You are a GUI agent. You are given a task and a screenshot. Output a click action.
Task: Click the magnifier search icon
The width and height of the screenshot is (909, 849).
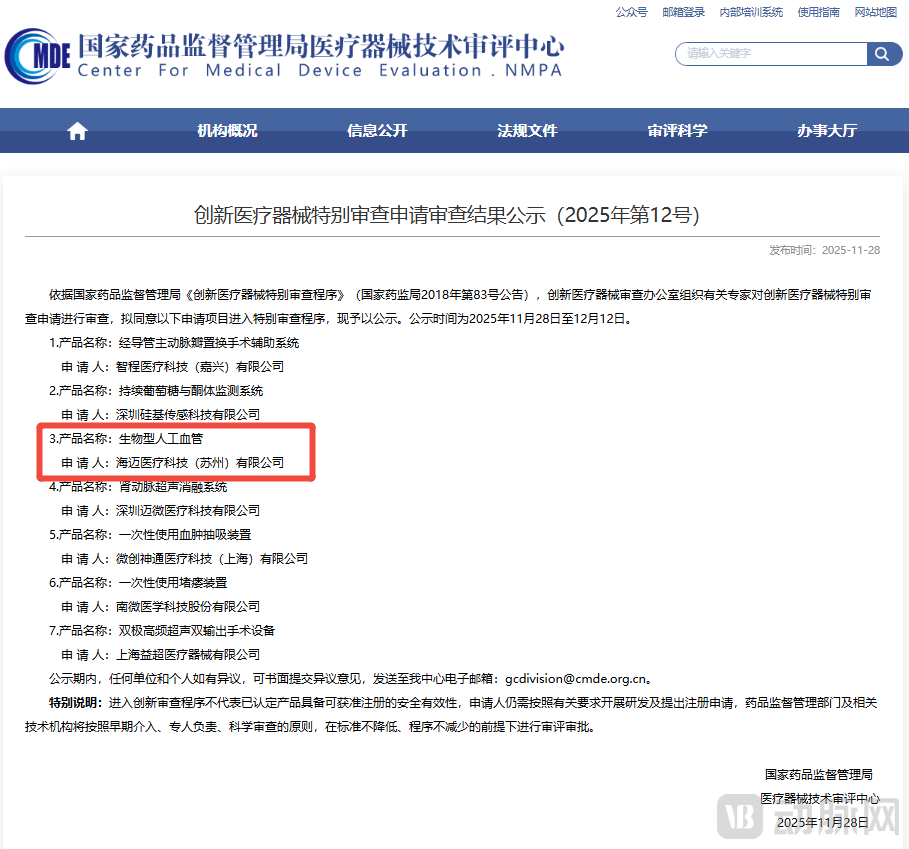tap(882, 54)
